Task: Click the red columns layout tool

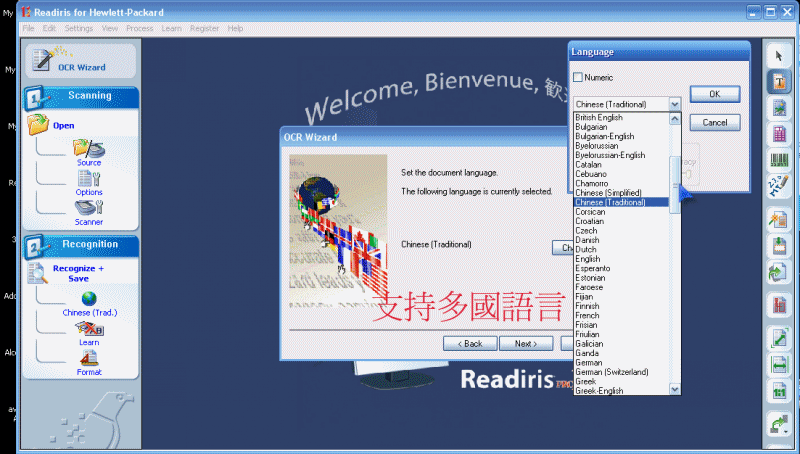Action: point(779,306)
